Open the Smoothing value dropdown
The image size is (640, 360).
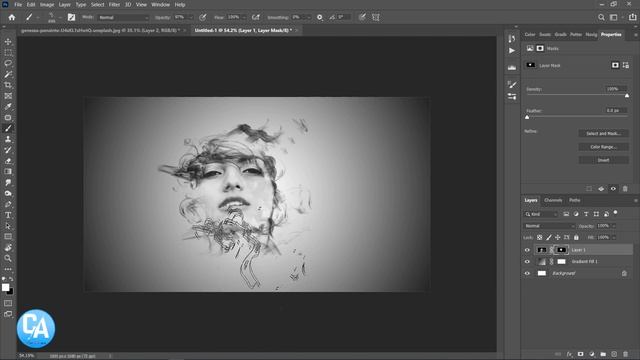tap(308, 18)
